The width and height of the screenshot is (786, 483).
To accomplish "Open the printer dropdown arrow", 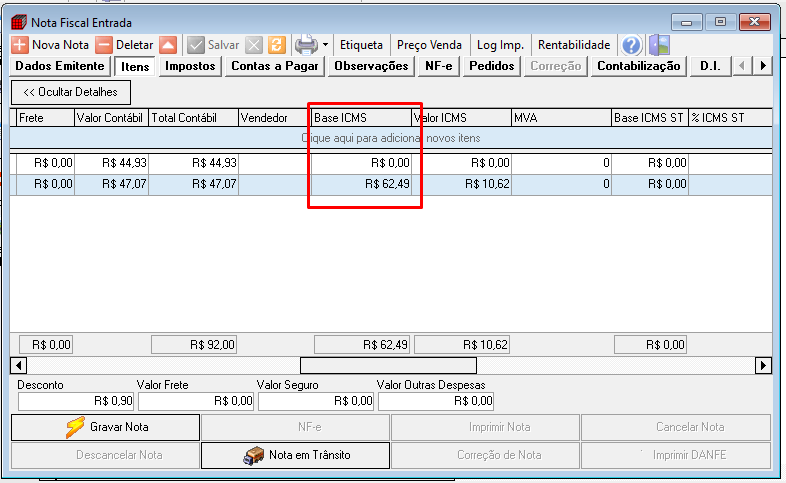I will coord(325,45).
